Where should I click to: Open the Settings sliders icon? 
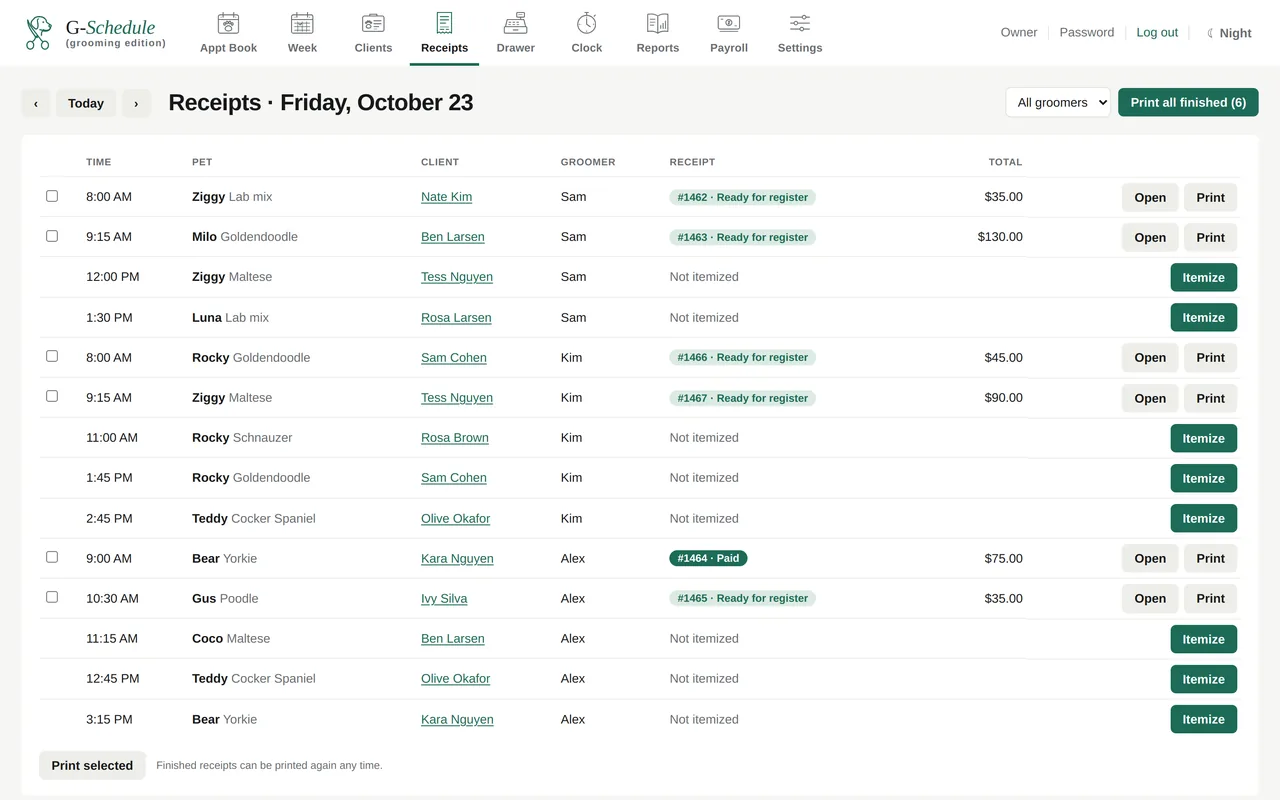click(x=800, y=23)
